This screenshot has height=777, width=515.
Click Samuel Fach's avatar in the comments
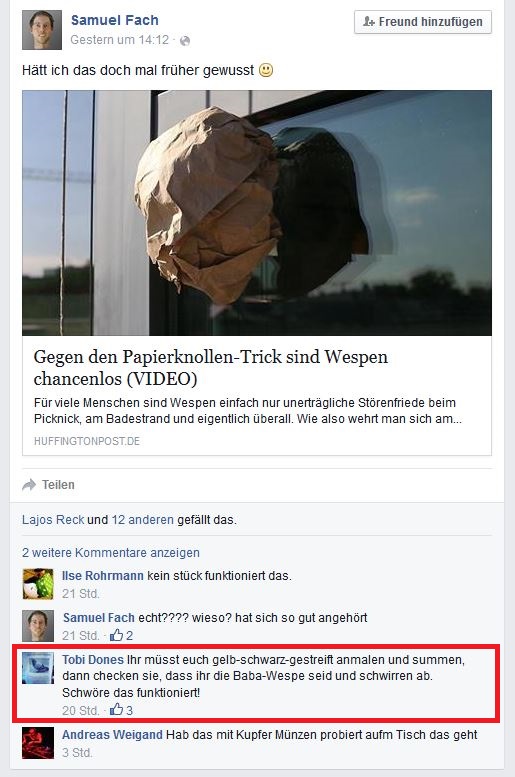[38, 626]
